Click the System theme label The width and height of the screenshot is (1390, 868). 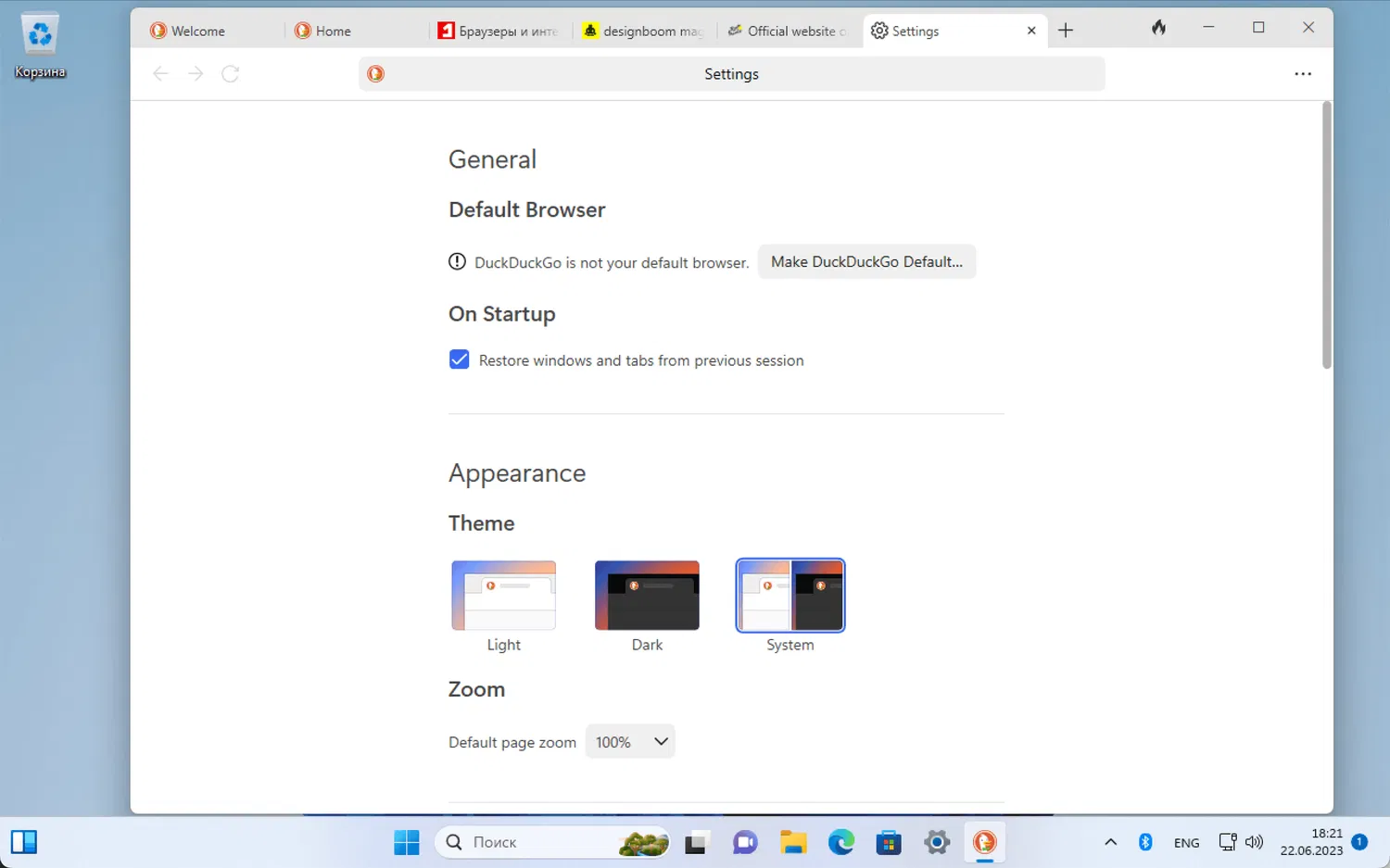click(790, 645)
